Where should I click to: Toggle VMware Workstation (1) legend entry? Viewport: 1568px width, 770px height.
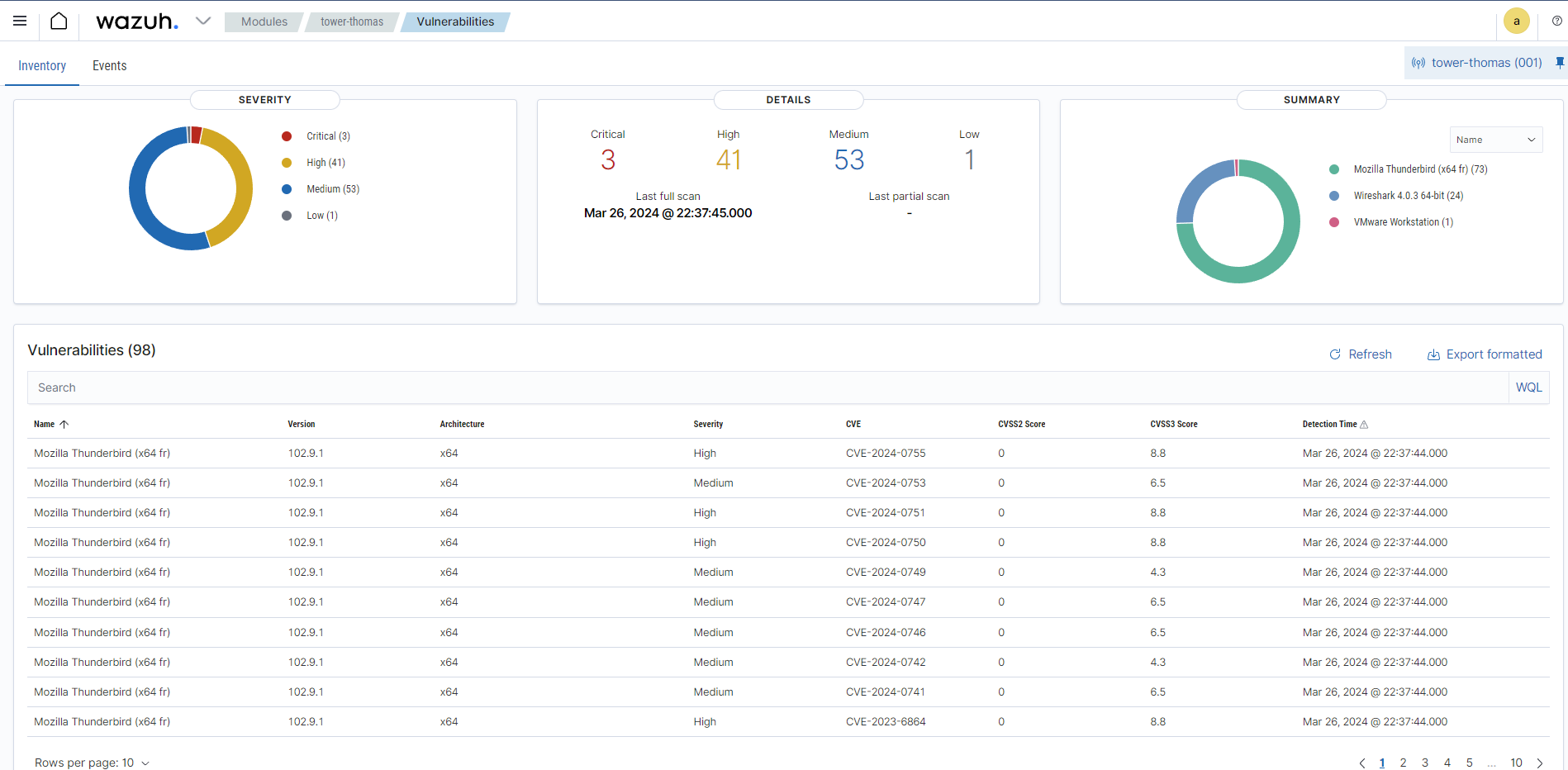tap(1391, 222)
